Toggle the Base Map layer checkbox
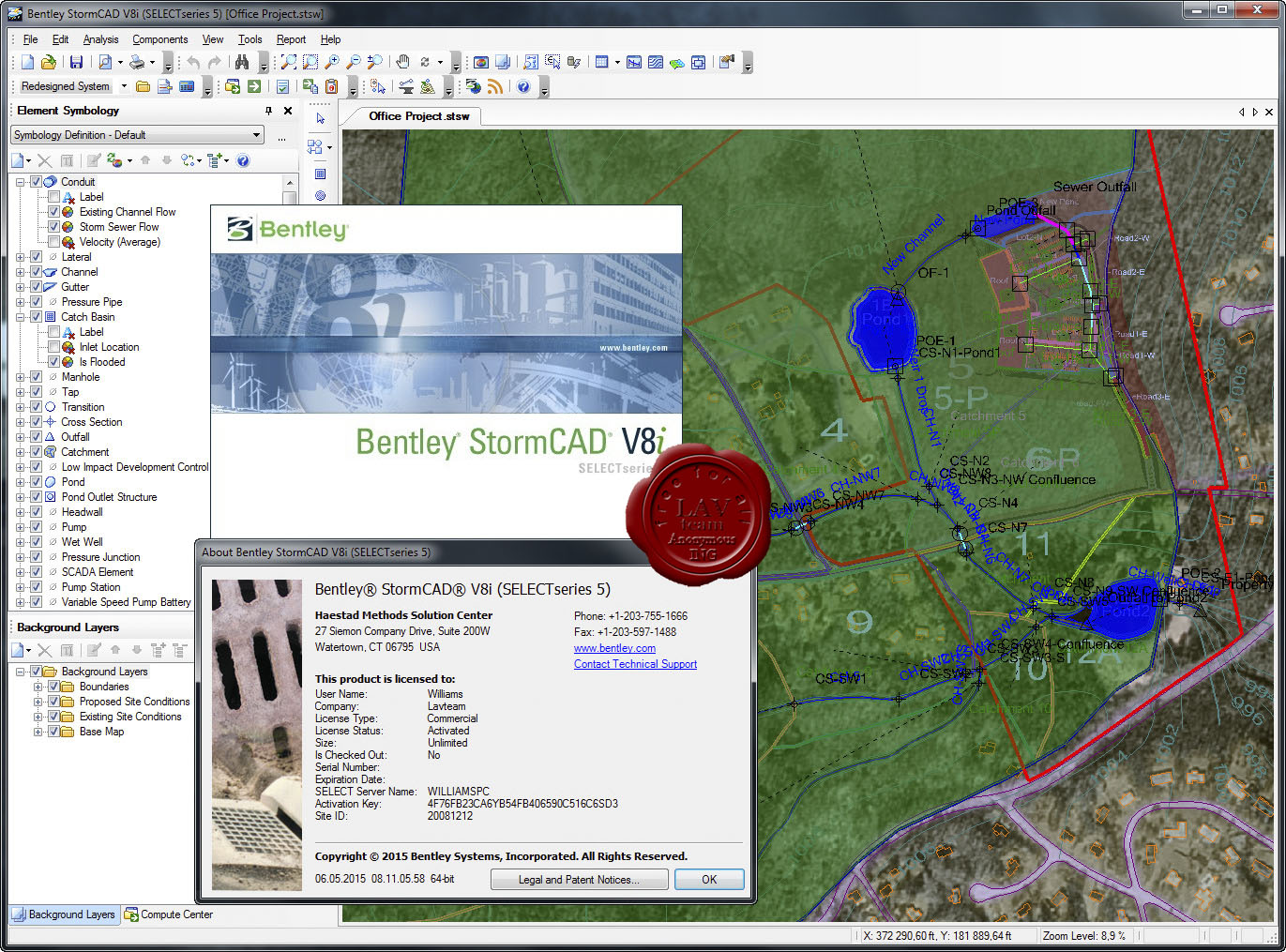The image size is (1286, 952). [x=53, y=732]
